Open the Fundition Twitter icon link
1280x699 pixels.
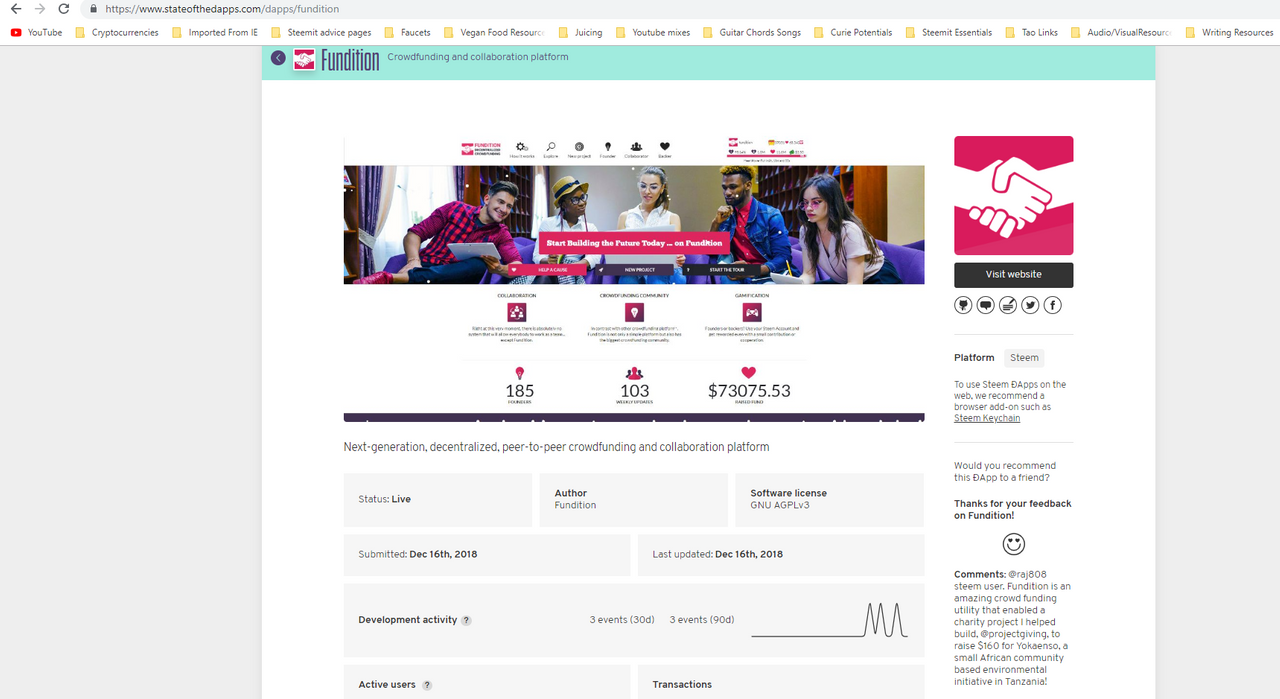pos(1030,305)
